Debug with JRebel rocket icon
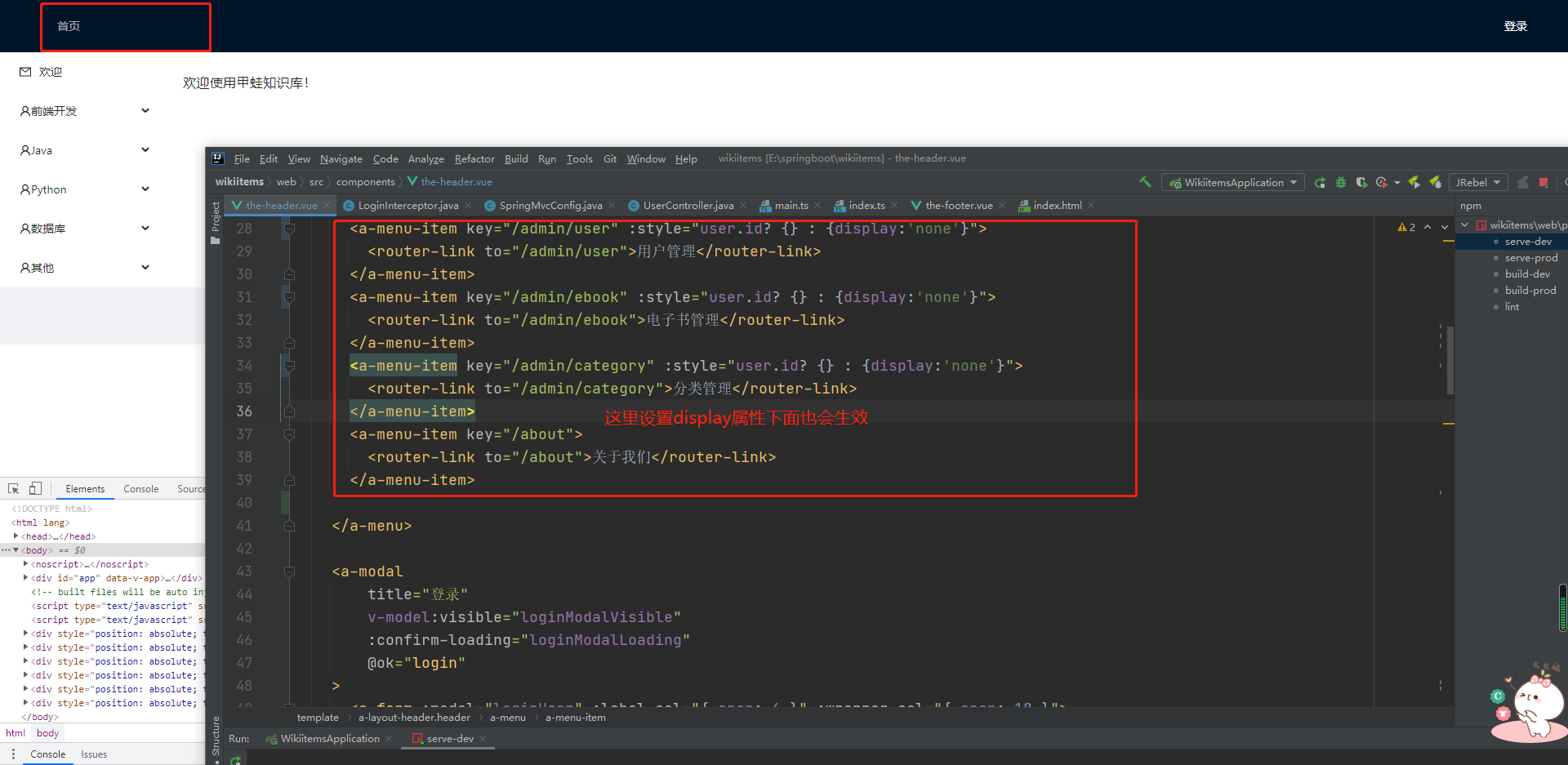 coord(1435,182)
